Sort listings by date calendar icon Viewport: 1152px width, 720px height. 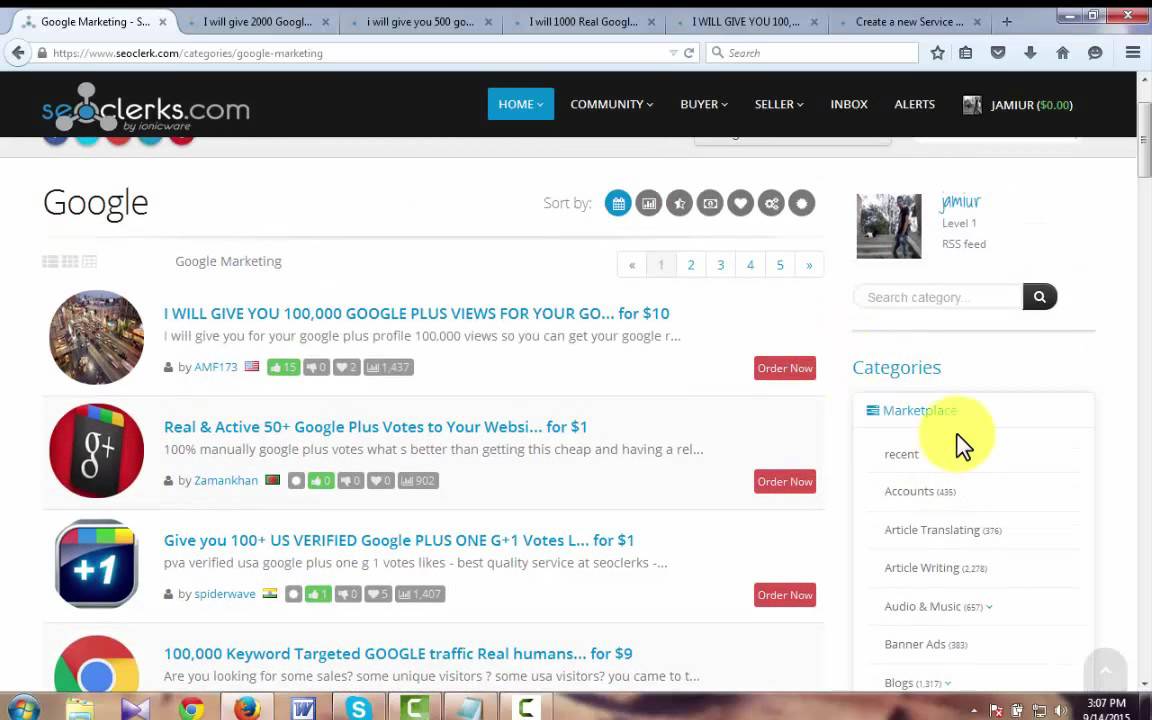click(x=618, y=204)
